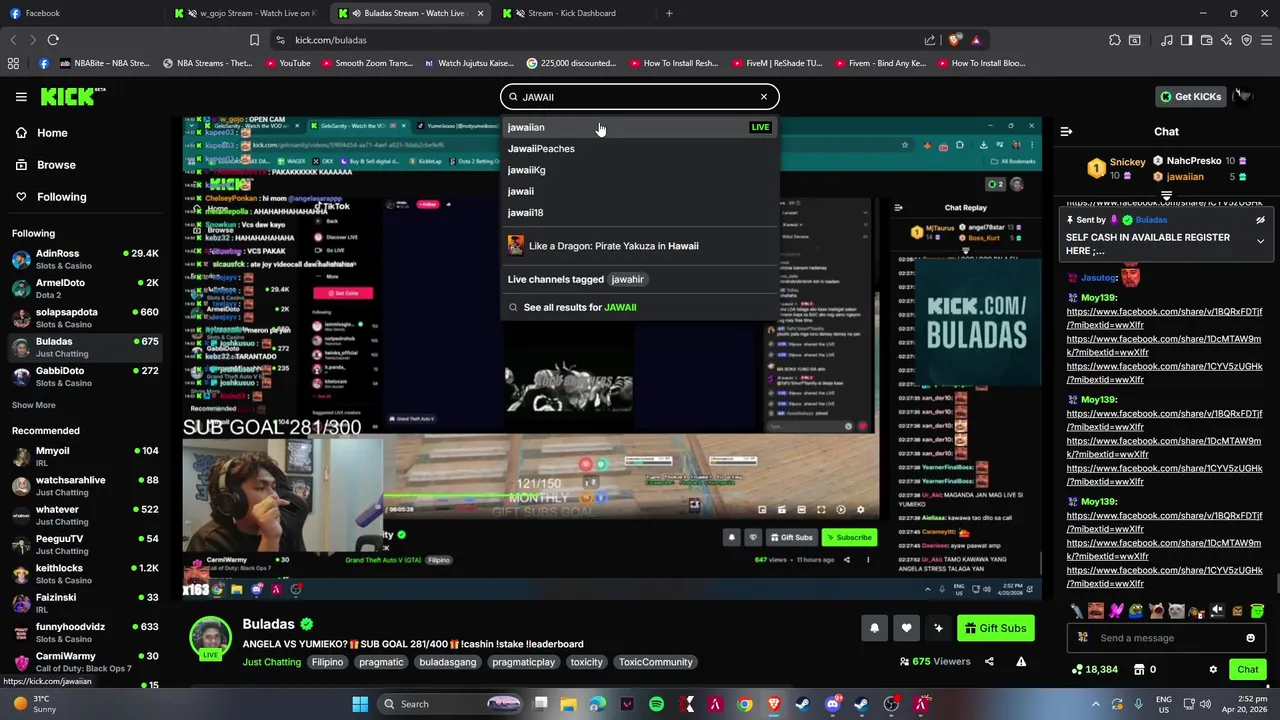Open the Kick hamburger sidebar menu
1280x720 pixels.
pos(21,97)
